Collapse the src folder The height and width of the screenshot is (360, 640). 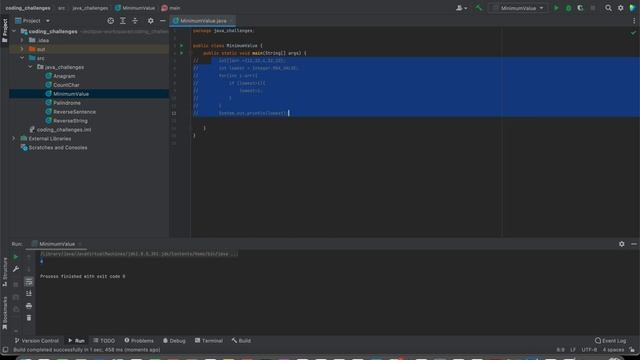pyautogui.click(x=22, y=58)
